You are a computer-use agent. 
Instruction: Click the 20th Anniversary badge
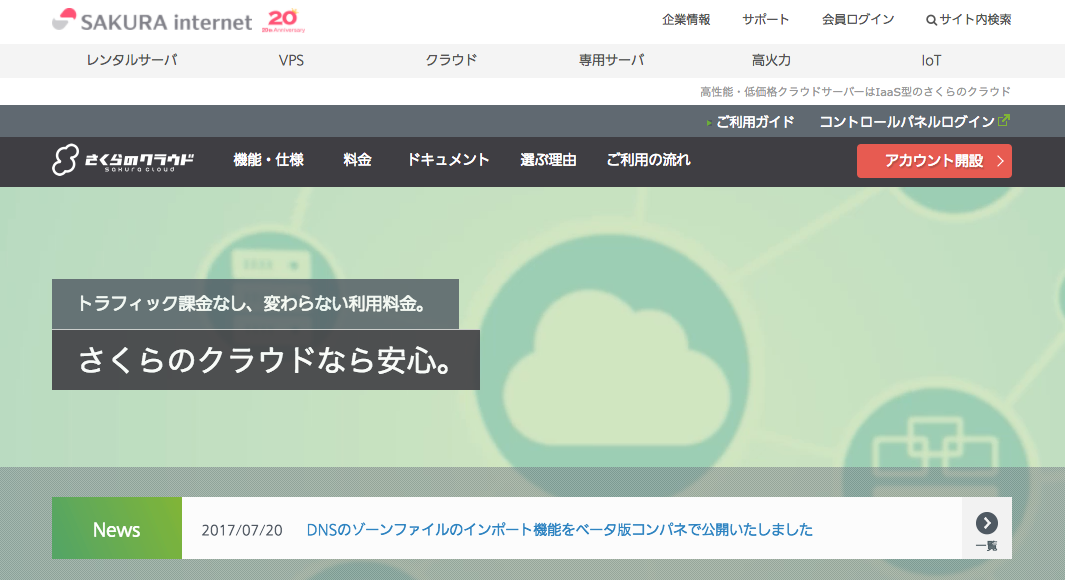(283, 21)
